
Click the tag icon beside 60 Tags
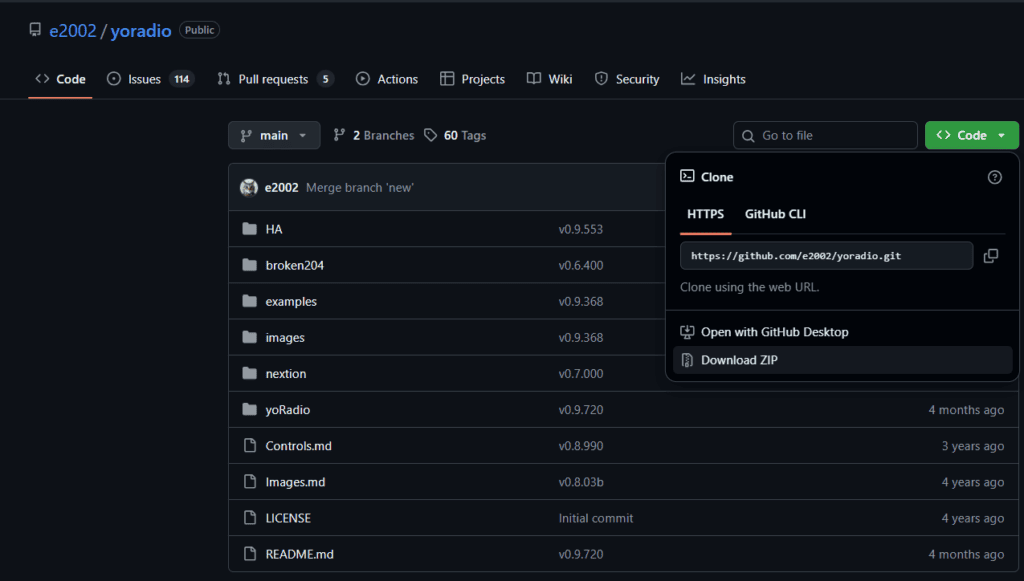[x=431, y=135]
